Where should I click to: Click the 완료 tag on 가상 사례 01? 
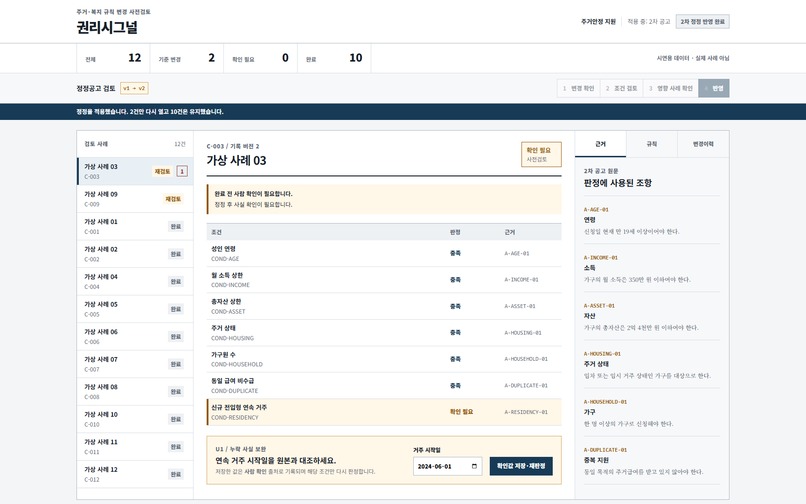(176, 226)
